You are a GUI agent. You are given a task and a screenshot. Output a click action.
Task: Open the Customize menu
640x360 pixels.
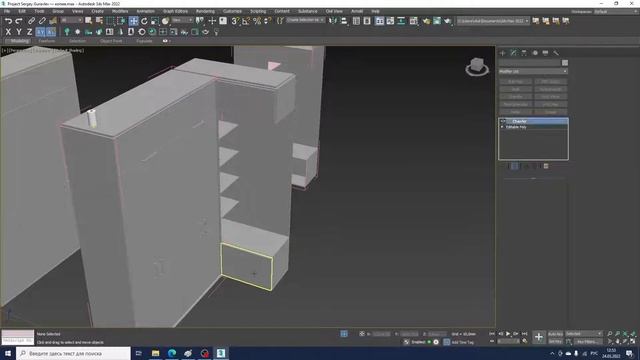(x=232, y=11)
